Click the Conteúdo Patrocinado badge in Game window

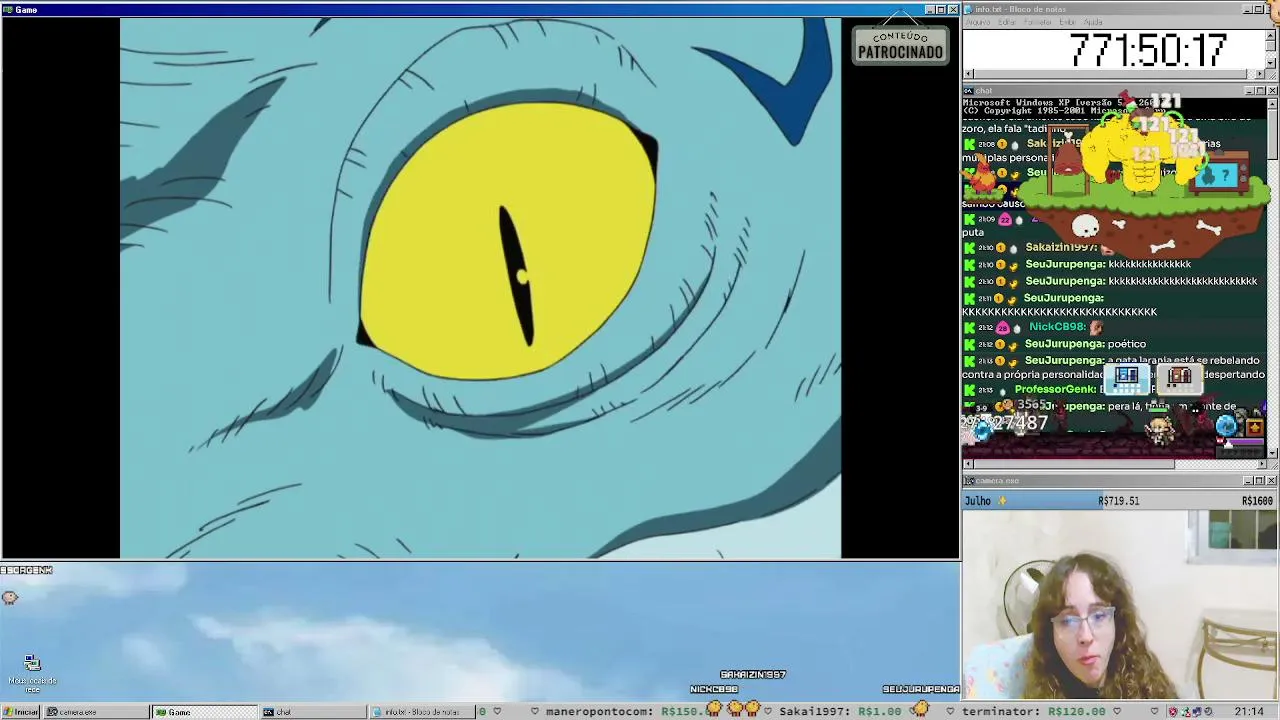click(900, 45)
